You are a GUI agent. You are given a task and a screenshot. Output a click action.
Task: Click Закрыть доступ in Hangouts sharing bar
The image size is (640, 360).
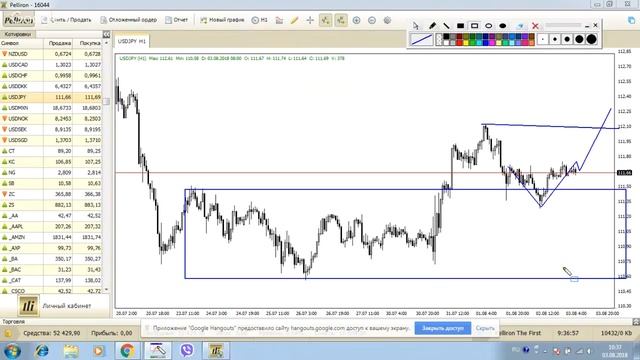(x=443, y=328)
